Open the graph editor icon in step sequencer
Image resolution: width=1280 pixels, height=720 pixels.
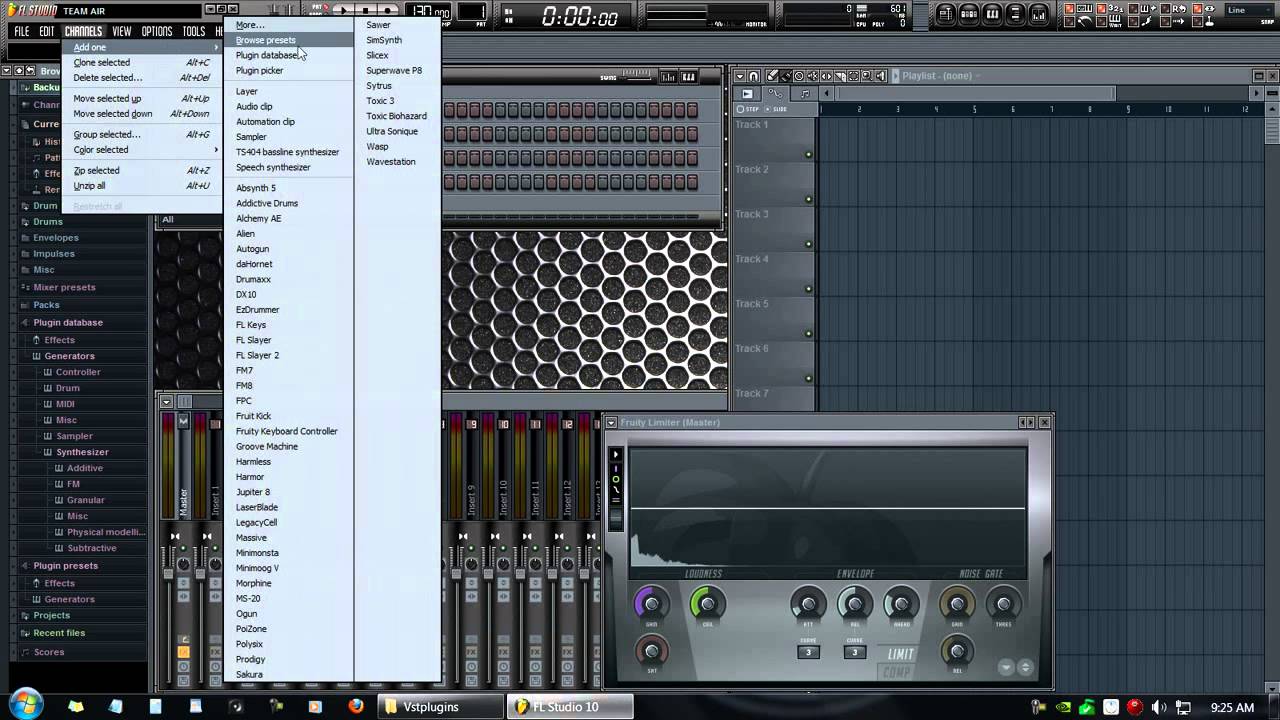(668, 77)
